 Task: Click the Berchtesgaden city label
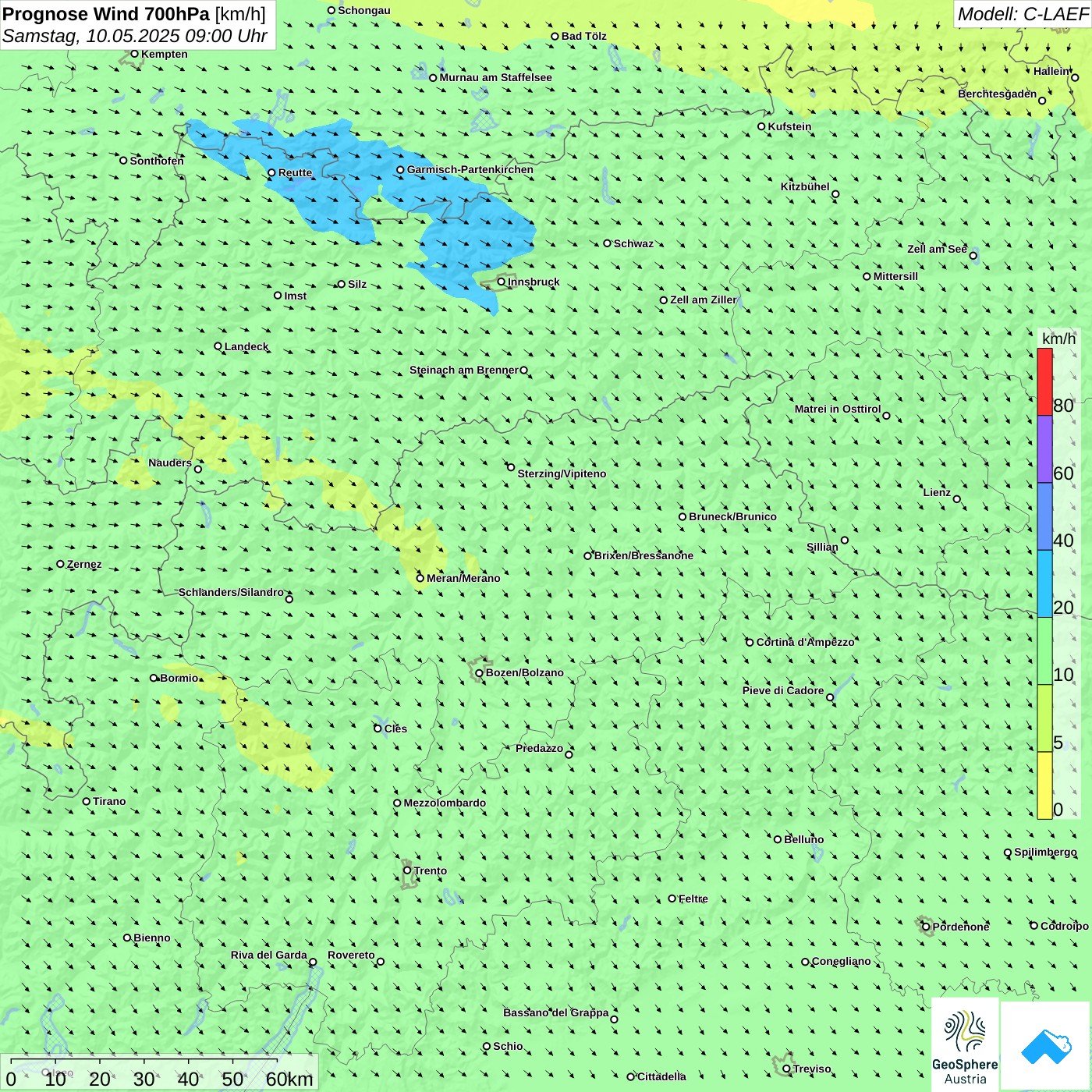tap(997, 94)
